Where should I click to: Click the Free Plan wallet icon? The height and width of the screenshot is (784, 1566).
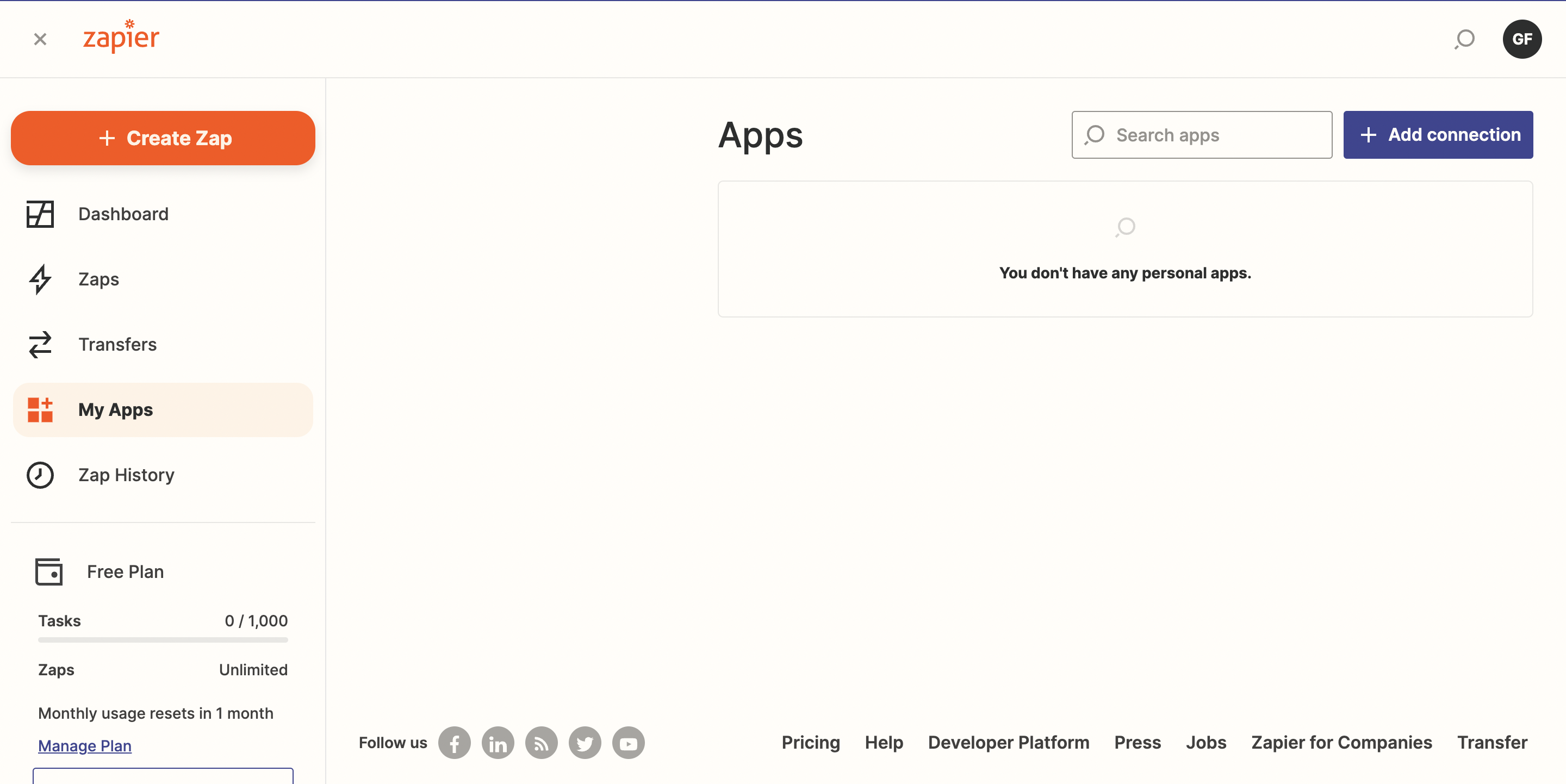[48, 572]
